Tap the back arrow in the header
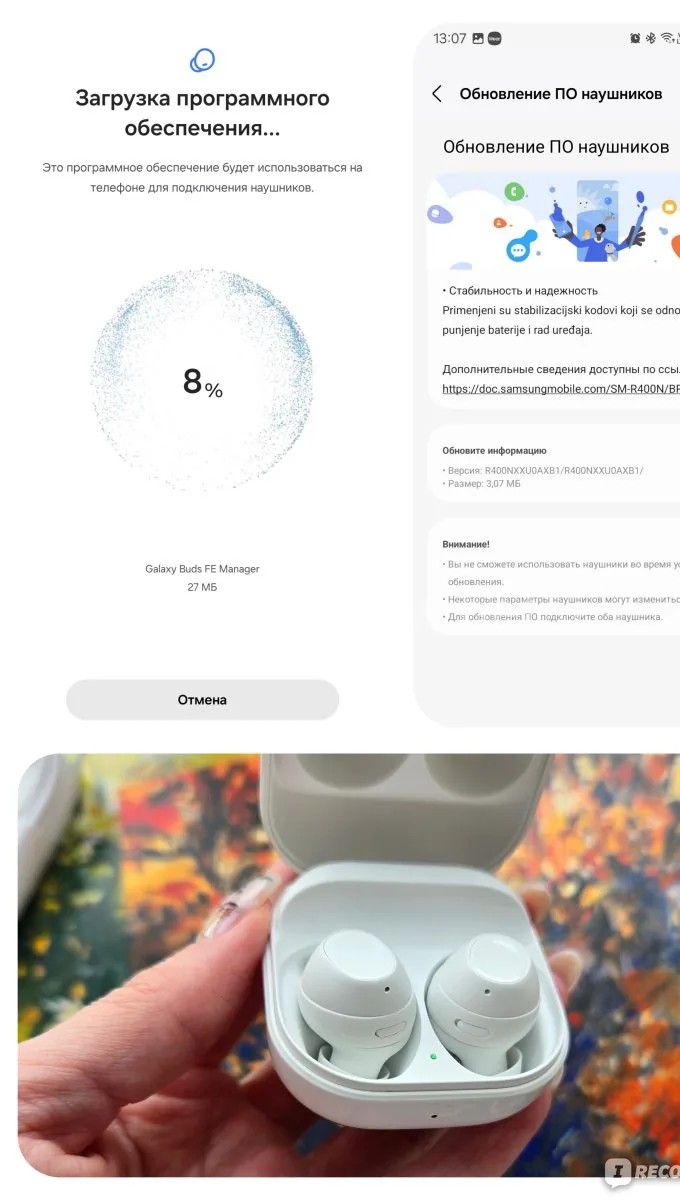This screenshot has height=1200, width=680. pyautogui.click(x=437, y=93)
